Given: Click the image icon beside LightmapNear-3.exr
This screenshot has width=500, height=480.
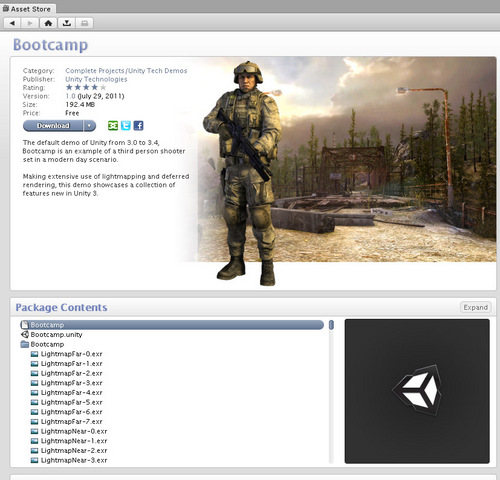Looking at the screenshot, I should (x=34, y=460).
